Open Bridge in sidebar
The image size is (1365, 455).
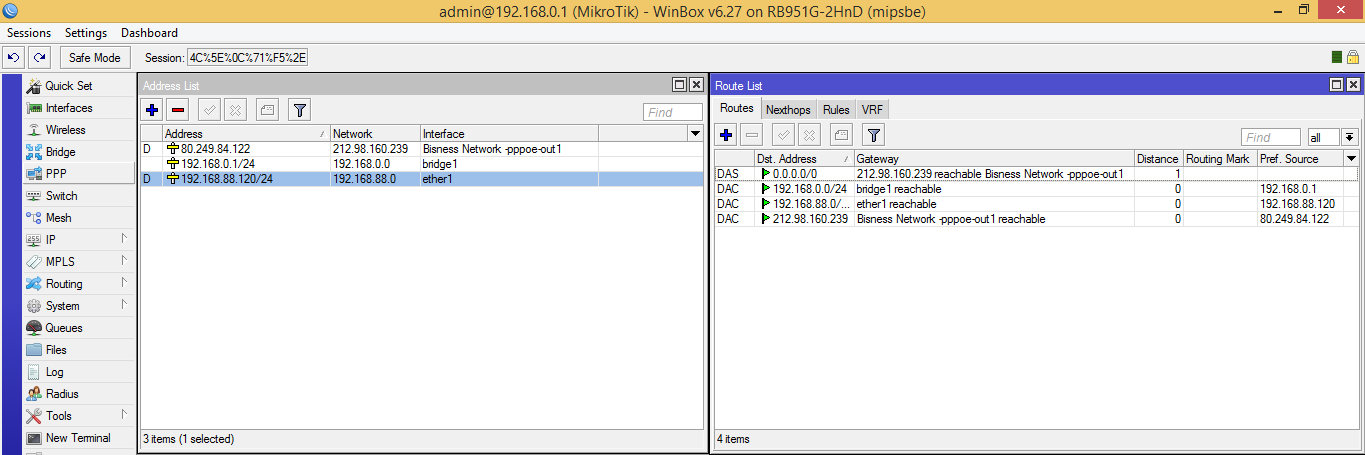pyautogui.click(x=79, y=152)
